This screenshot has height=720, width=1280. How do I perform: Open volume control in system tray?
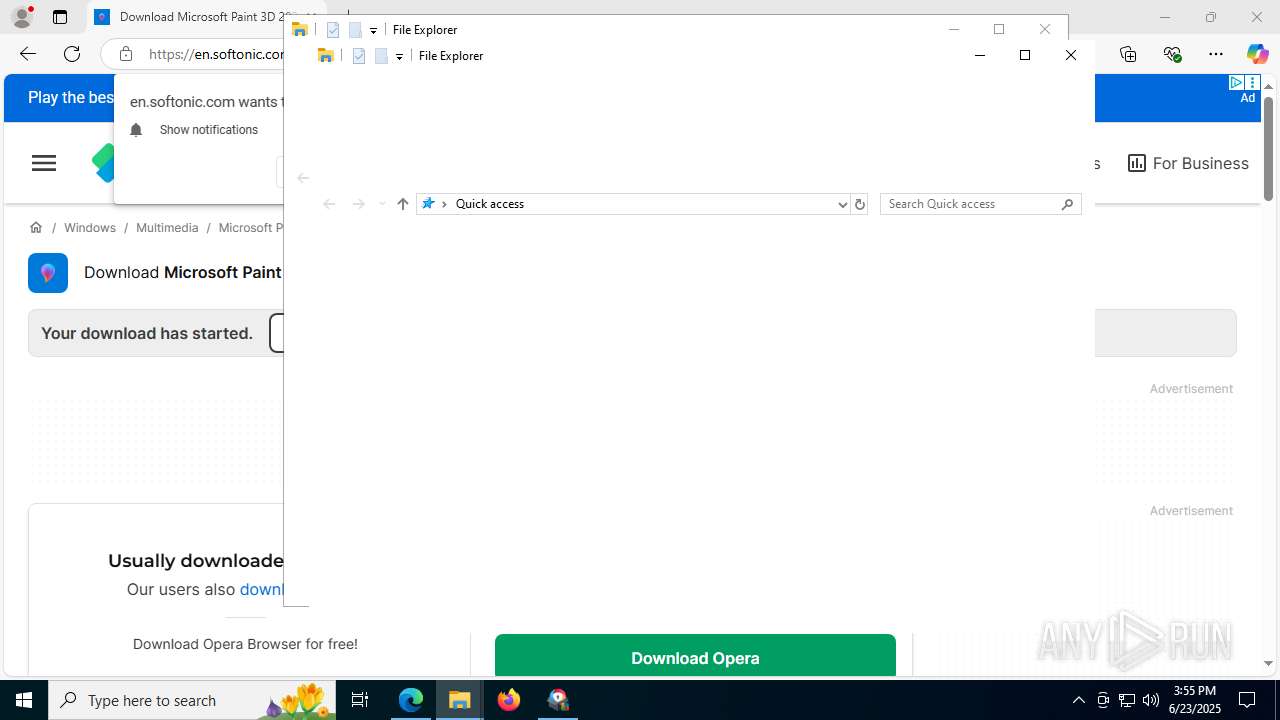1151,700
